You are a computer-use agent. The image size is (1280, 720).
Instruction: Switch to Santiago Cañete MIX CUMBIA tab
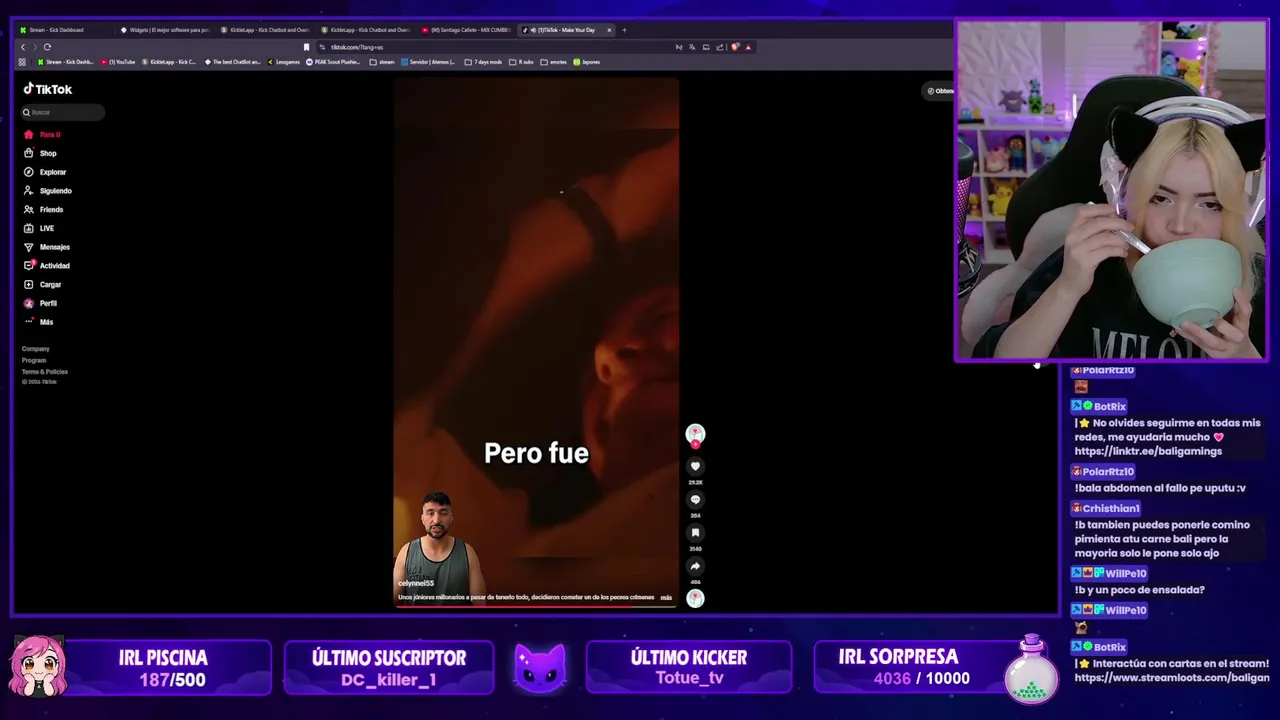click(467, 30)
